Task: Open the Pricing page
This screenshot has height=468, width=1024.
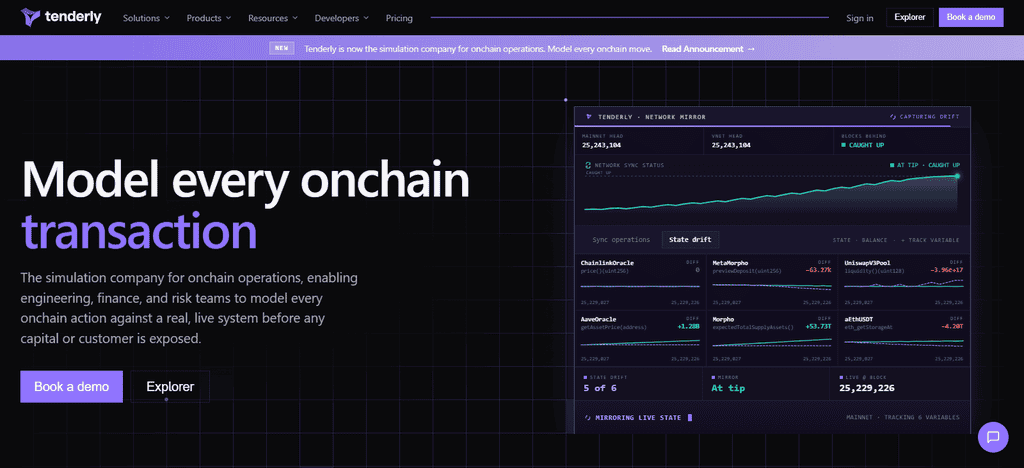Action: (x=399, y=18)
